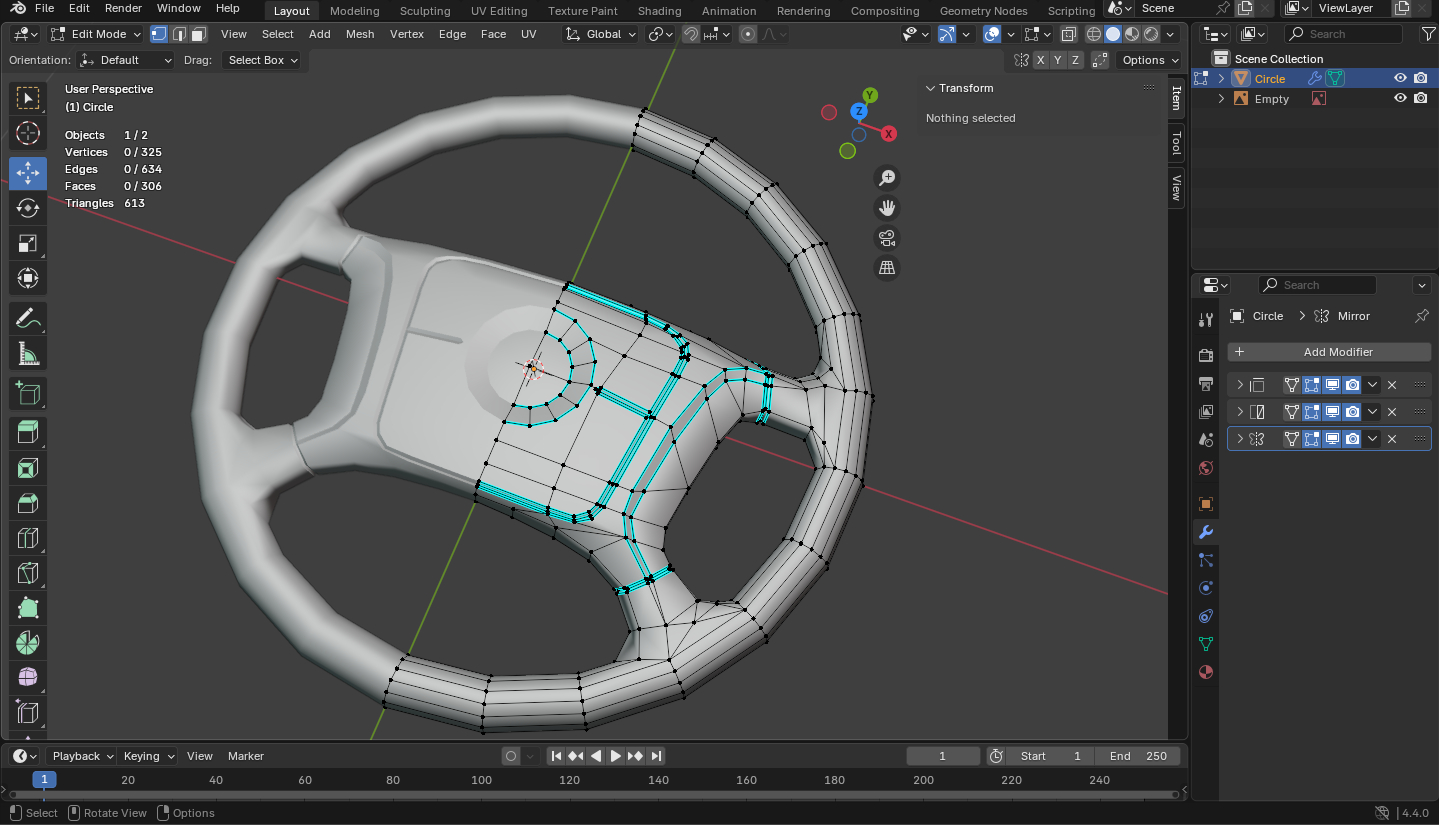
Task: Select the Cursor tool in toolbar
Action: (x=28, y=133)
